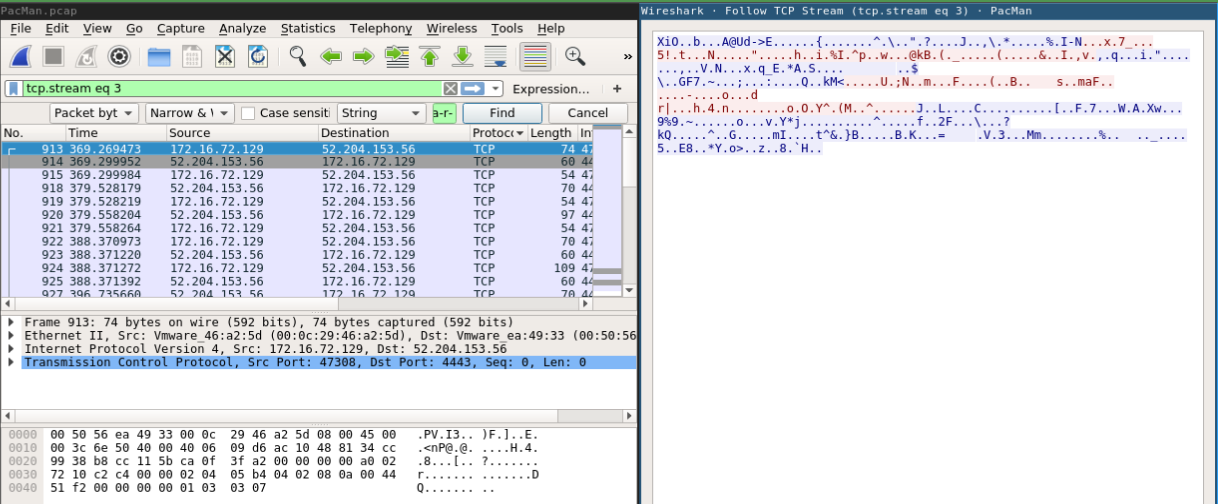Screen dimensions: 1218x504
Task: Clear the display filter
Action: tap(450, 88)
